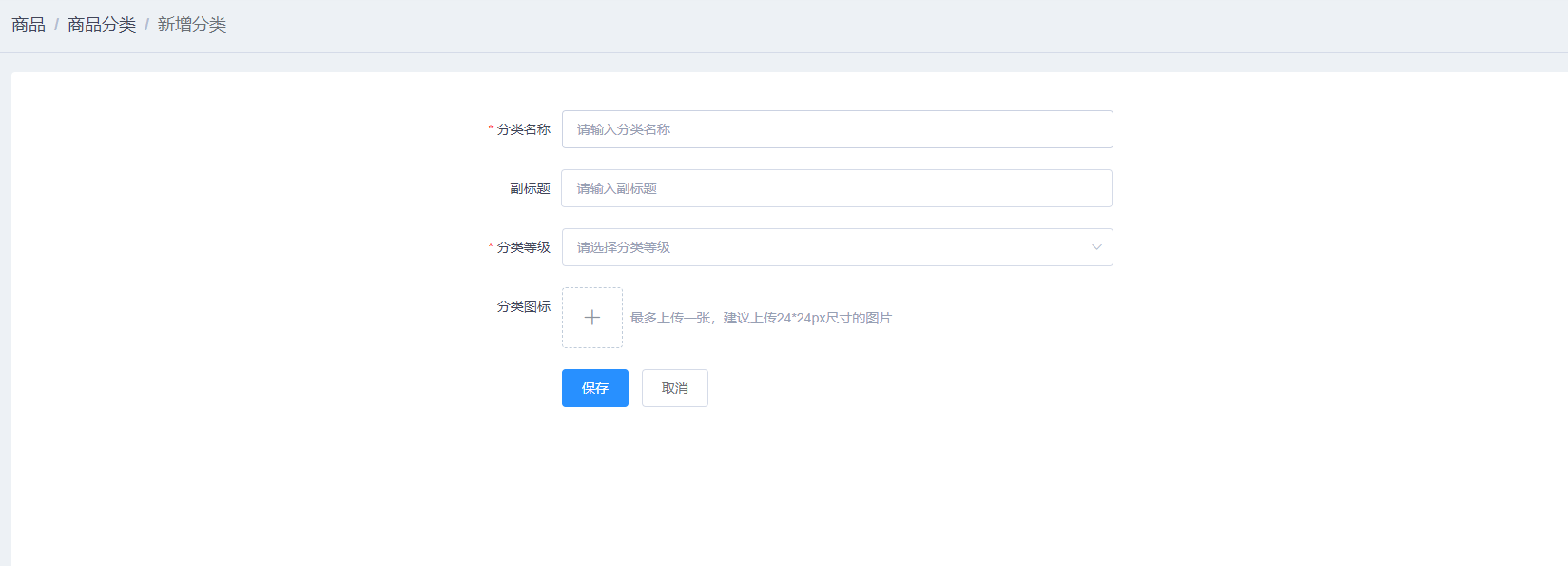Screen dimensions: 1568x566
Task: Navigate to 商品分类 breadcrumb link
Action: point(102,25)
